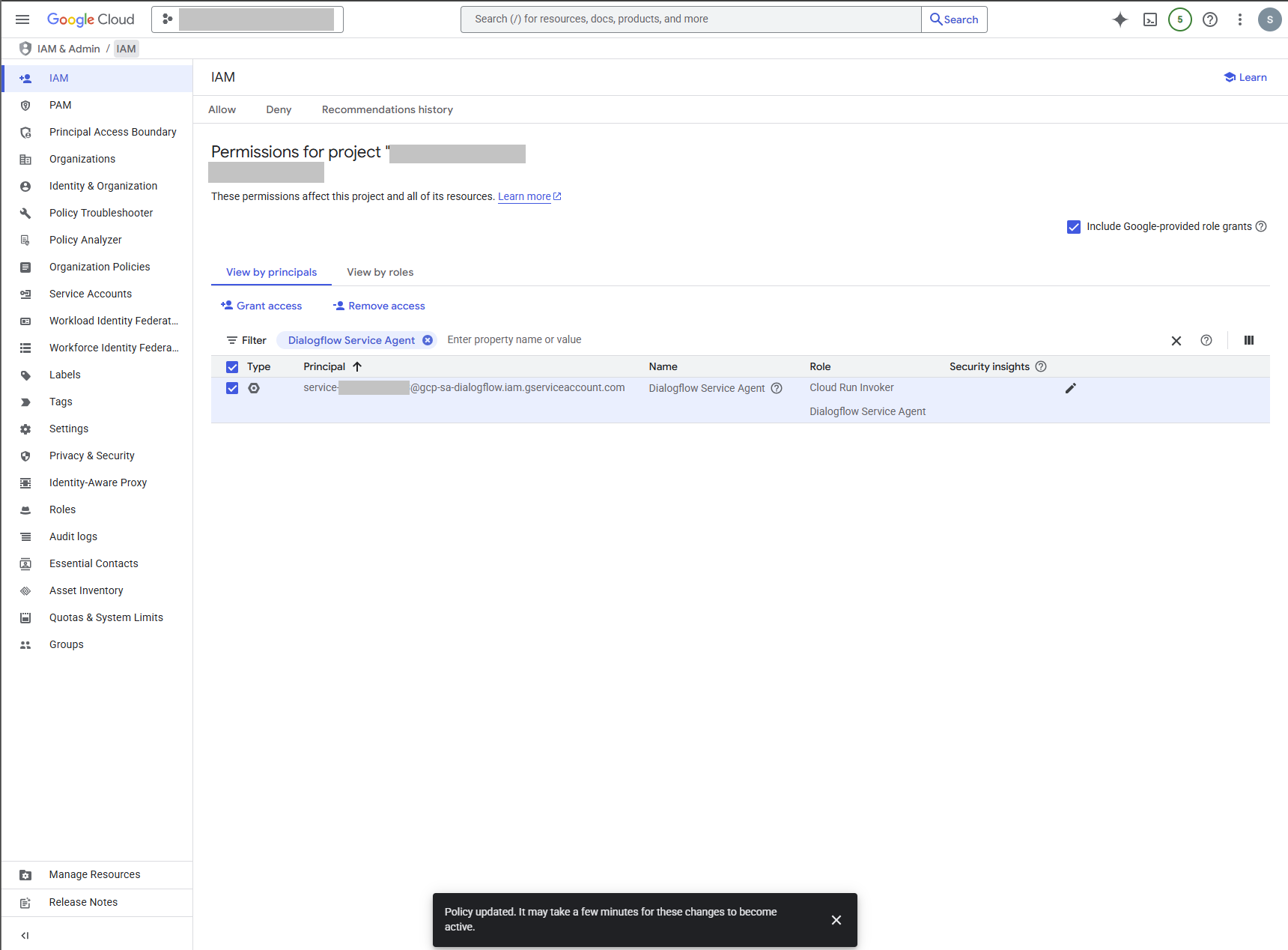Open Policy Troubleshooter from the sidebar
The image size is (1288, 950).
[x=101, y=213]
